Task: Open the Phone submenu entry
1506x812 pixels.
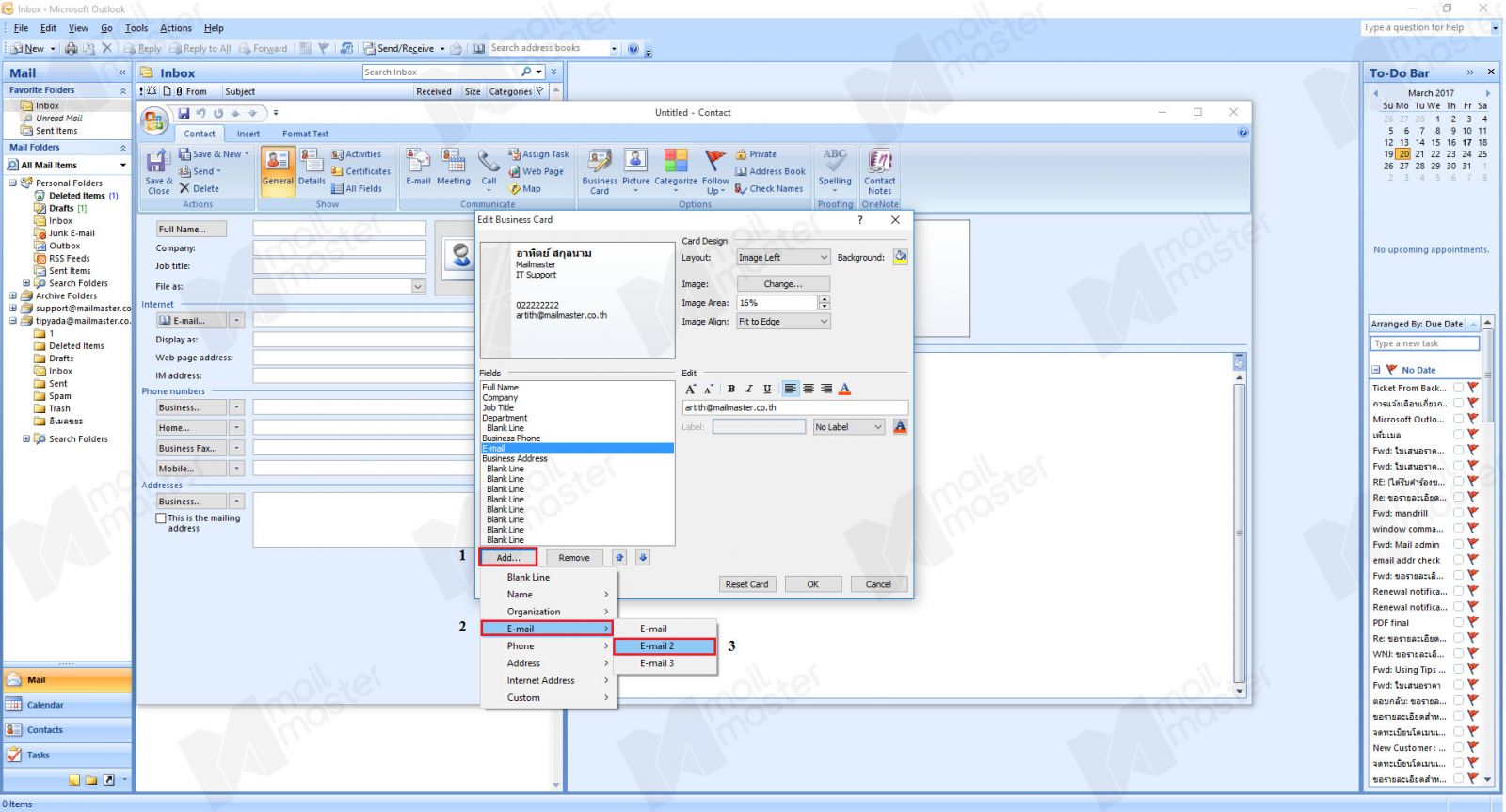Action: click(549, 646)
